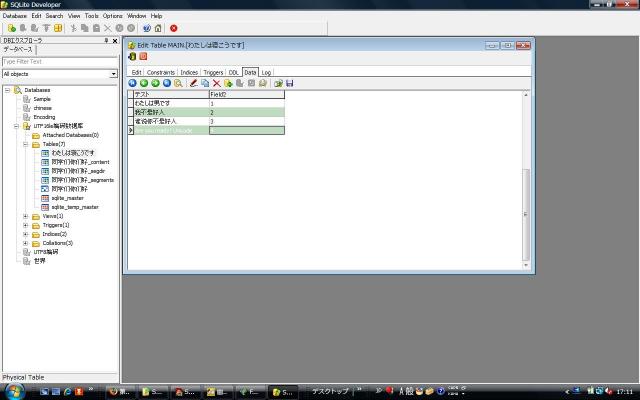This screenshot has width=640, height=400.
Task: Click the blue floppy save icon
Action: (x=290, y=83)
